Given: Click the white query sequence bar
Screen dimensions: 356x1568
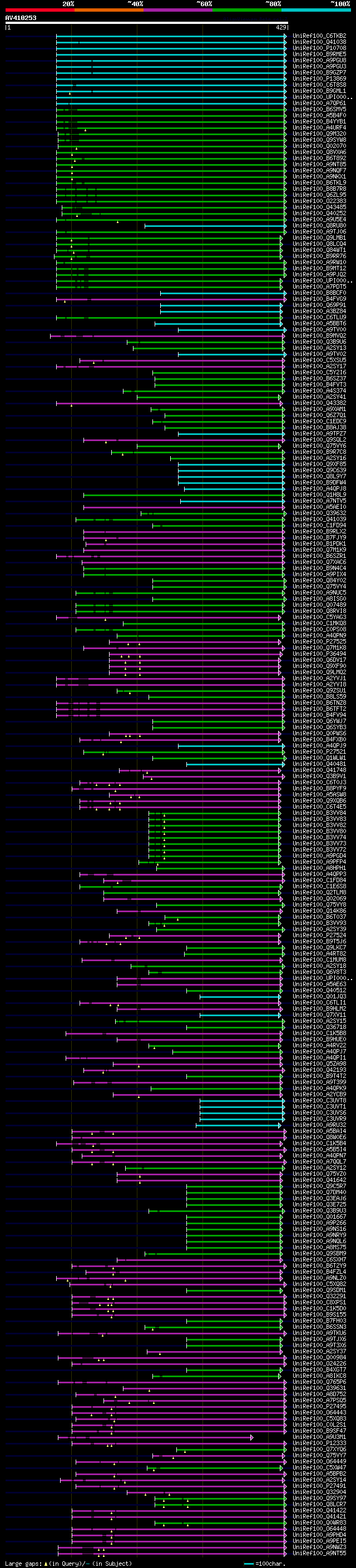Looking at the screenshot, I should point(147,23).
